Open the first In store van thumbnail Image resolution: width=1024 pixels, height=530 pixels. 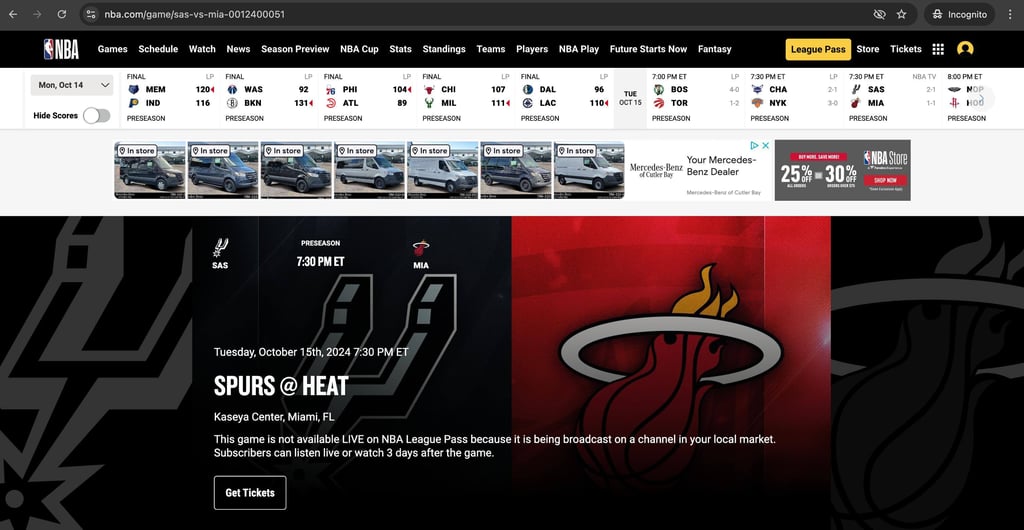(x=150, y=170)
